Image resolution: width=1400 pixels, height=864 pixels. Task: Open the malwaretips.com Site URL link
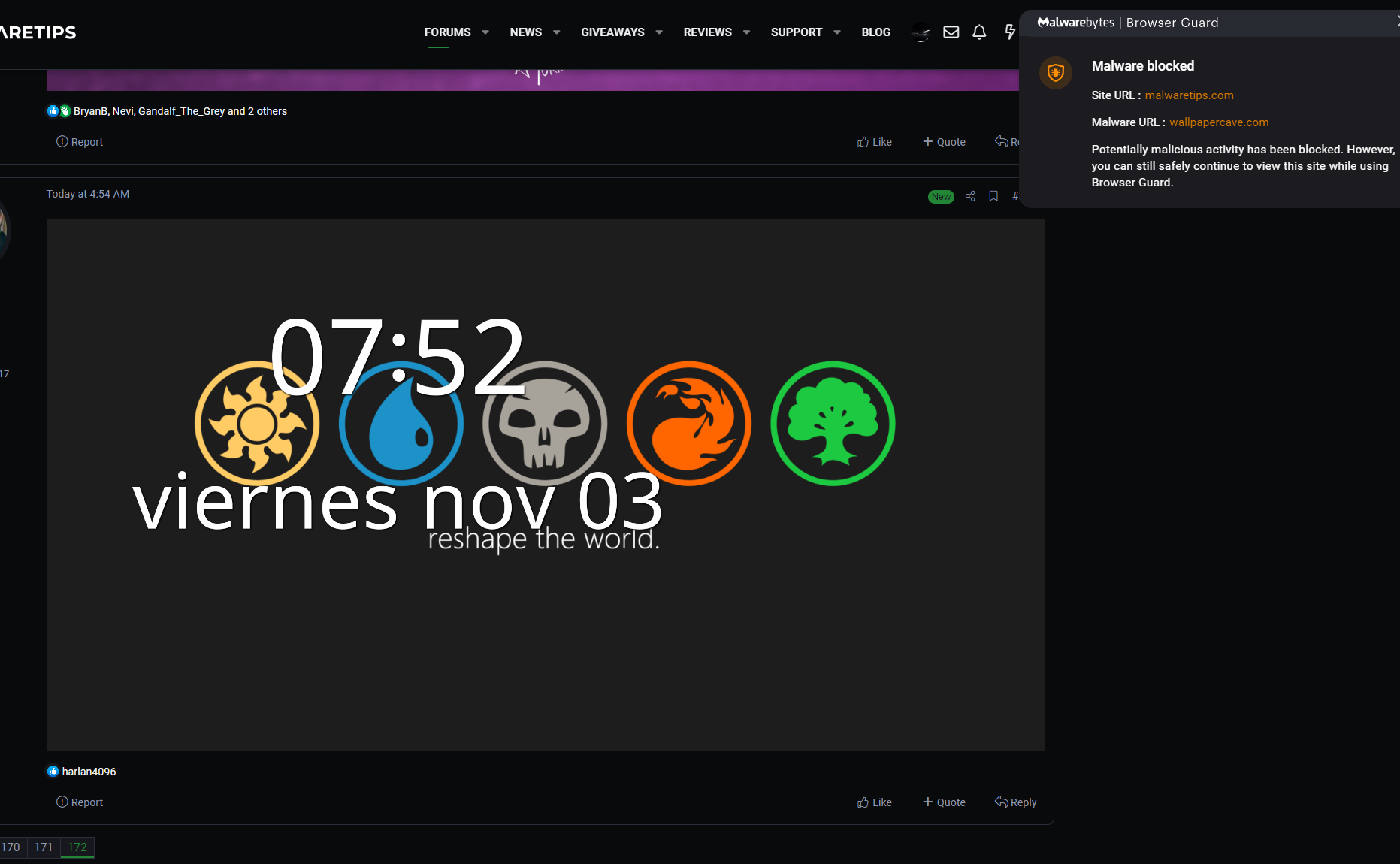pos(1189,95)
